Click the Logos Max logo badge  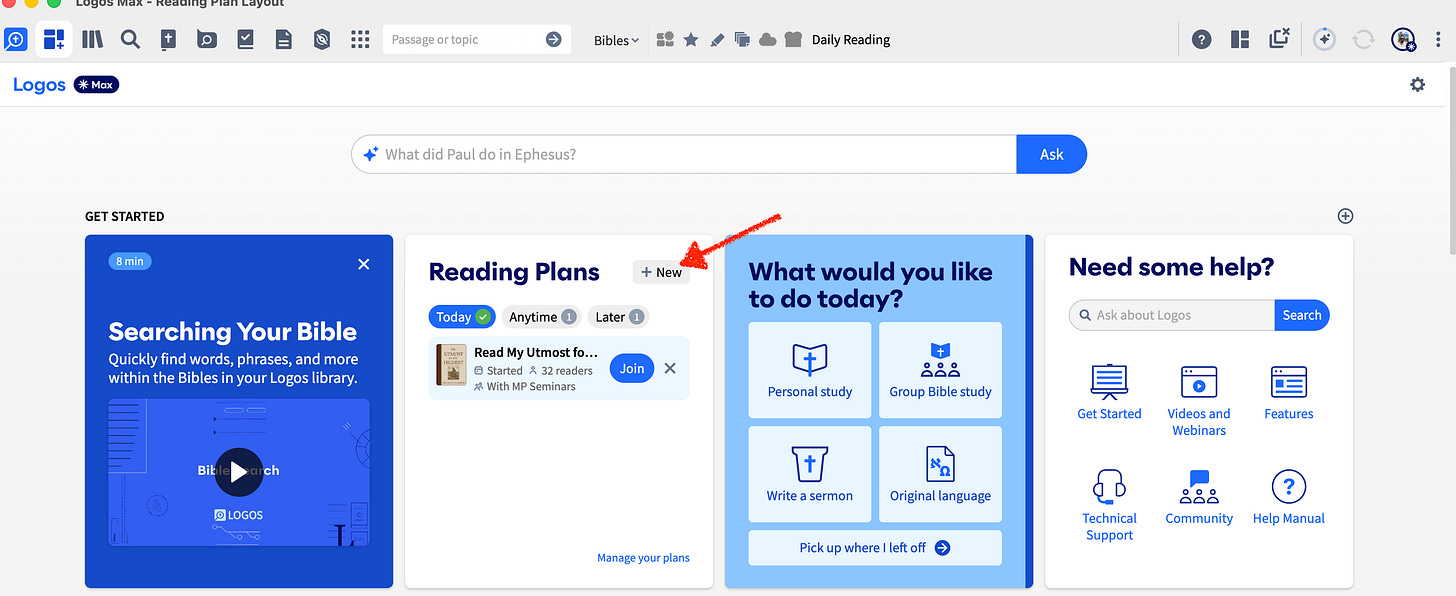pos(66,85)
